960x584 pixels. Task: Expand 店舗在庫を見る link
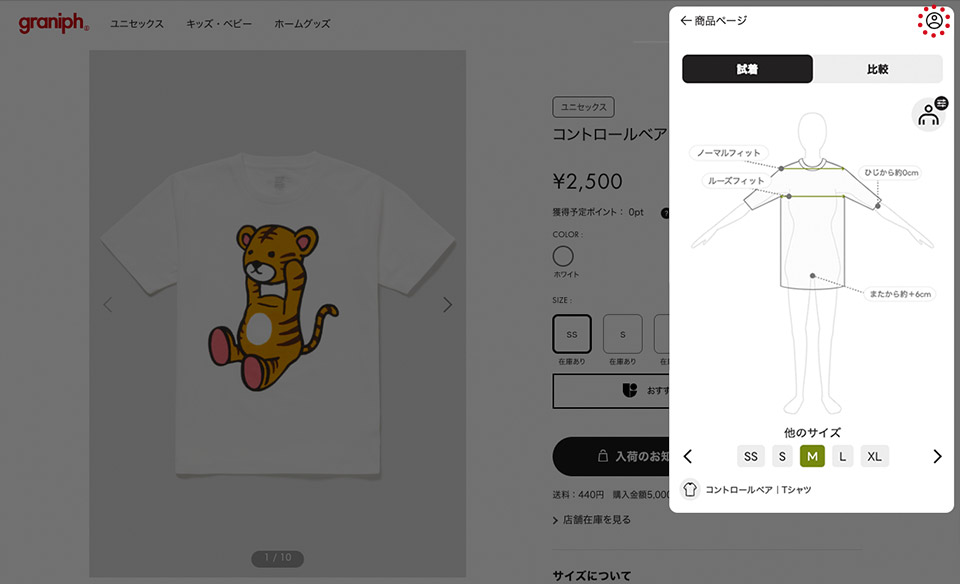click(591, 520)
